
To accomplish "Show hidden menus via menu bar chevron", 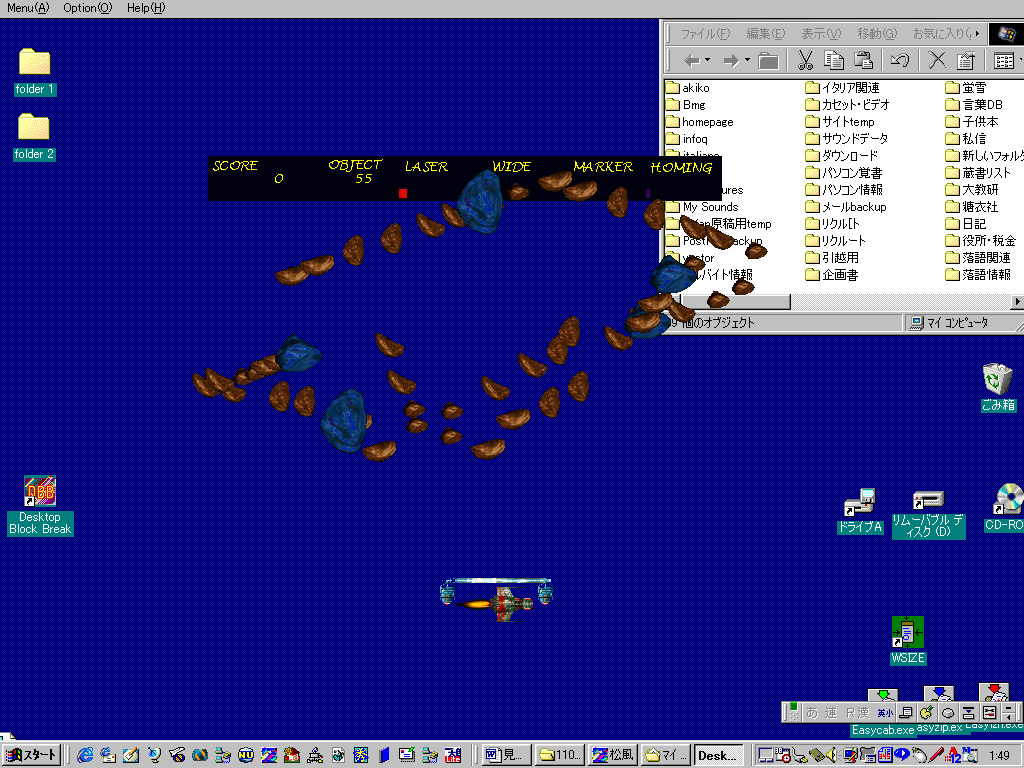I will pyautogui.click(x=977, y=34).
